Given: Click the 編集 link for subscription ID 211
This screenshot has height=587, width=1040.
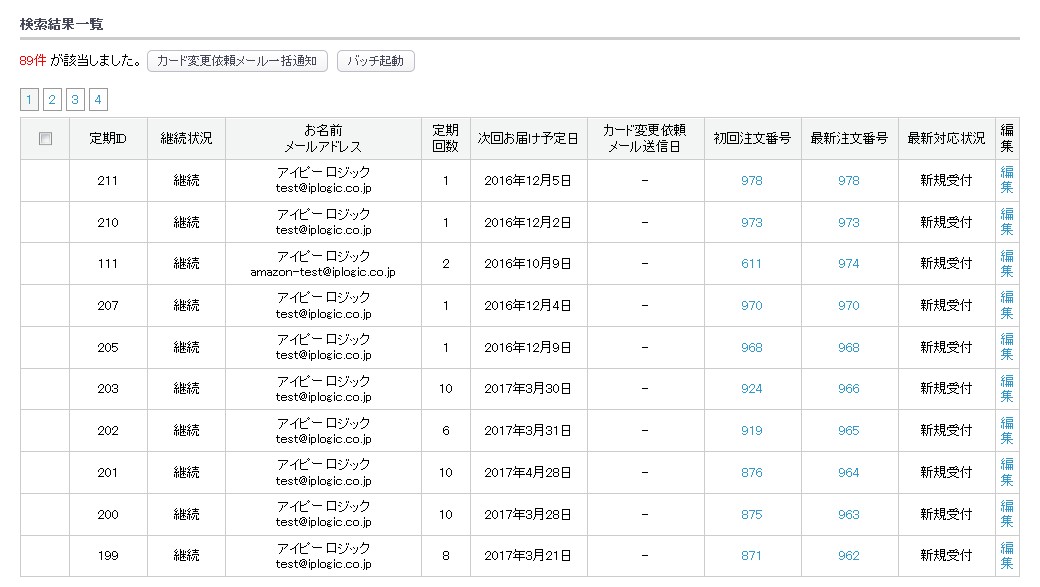Looking at the screenshot, I should (1007, 180).
